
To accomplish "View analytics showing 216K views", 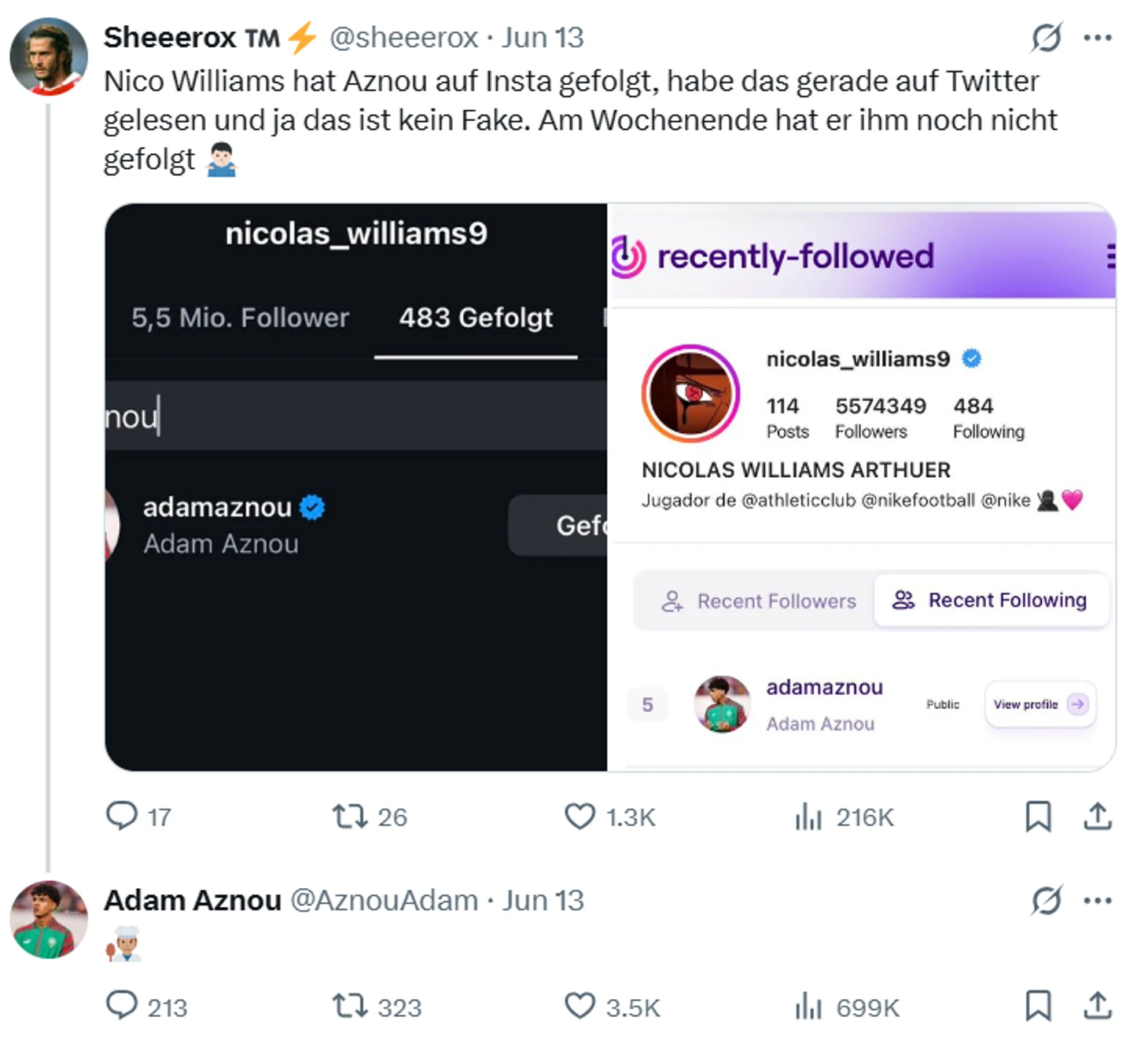I will (808, 817).
